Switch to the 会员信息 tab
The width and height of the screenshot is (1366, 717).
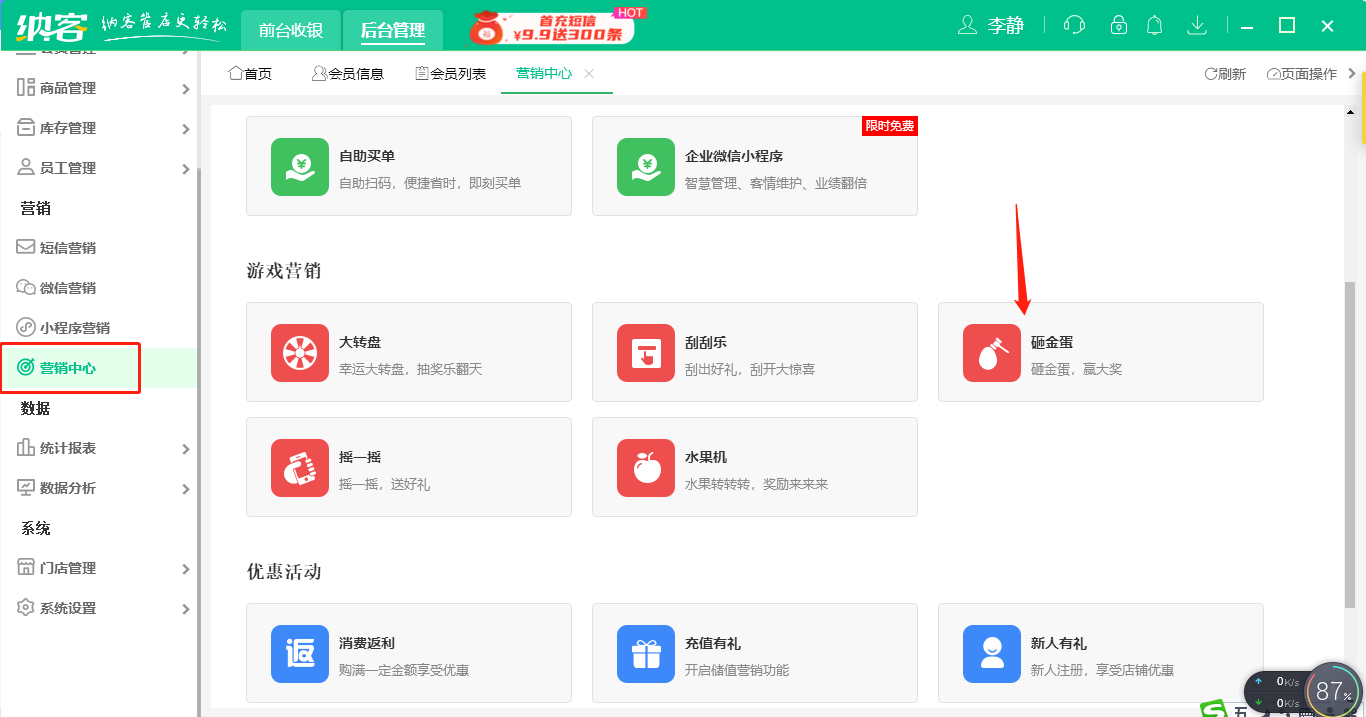click(x=347, y=73)
